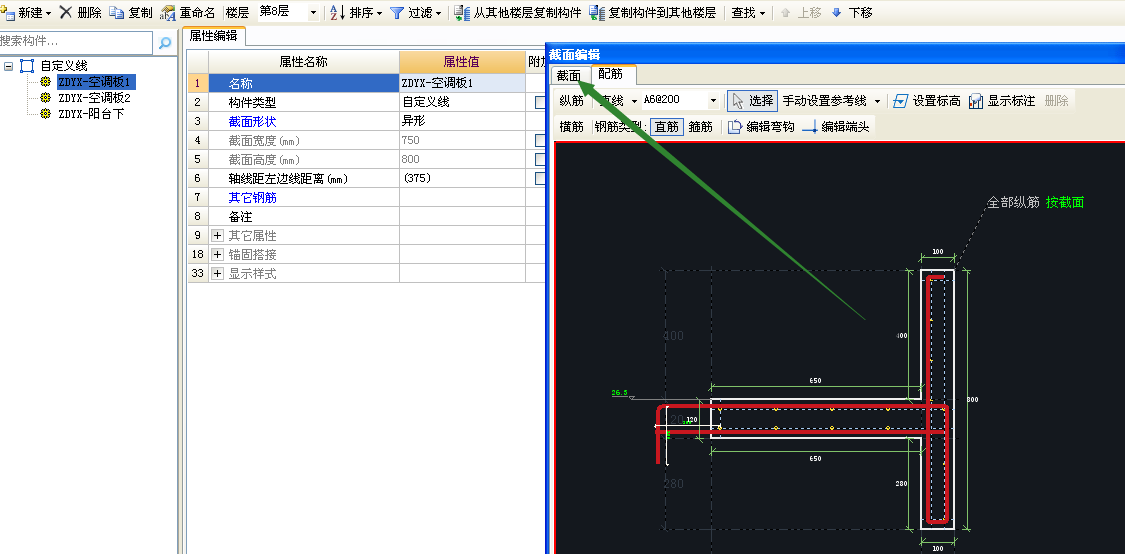
Task: Select ZDYX-空调板2 in tree
Action: (95, 98)
